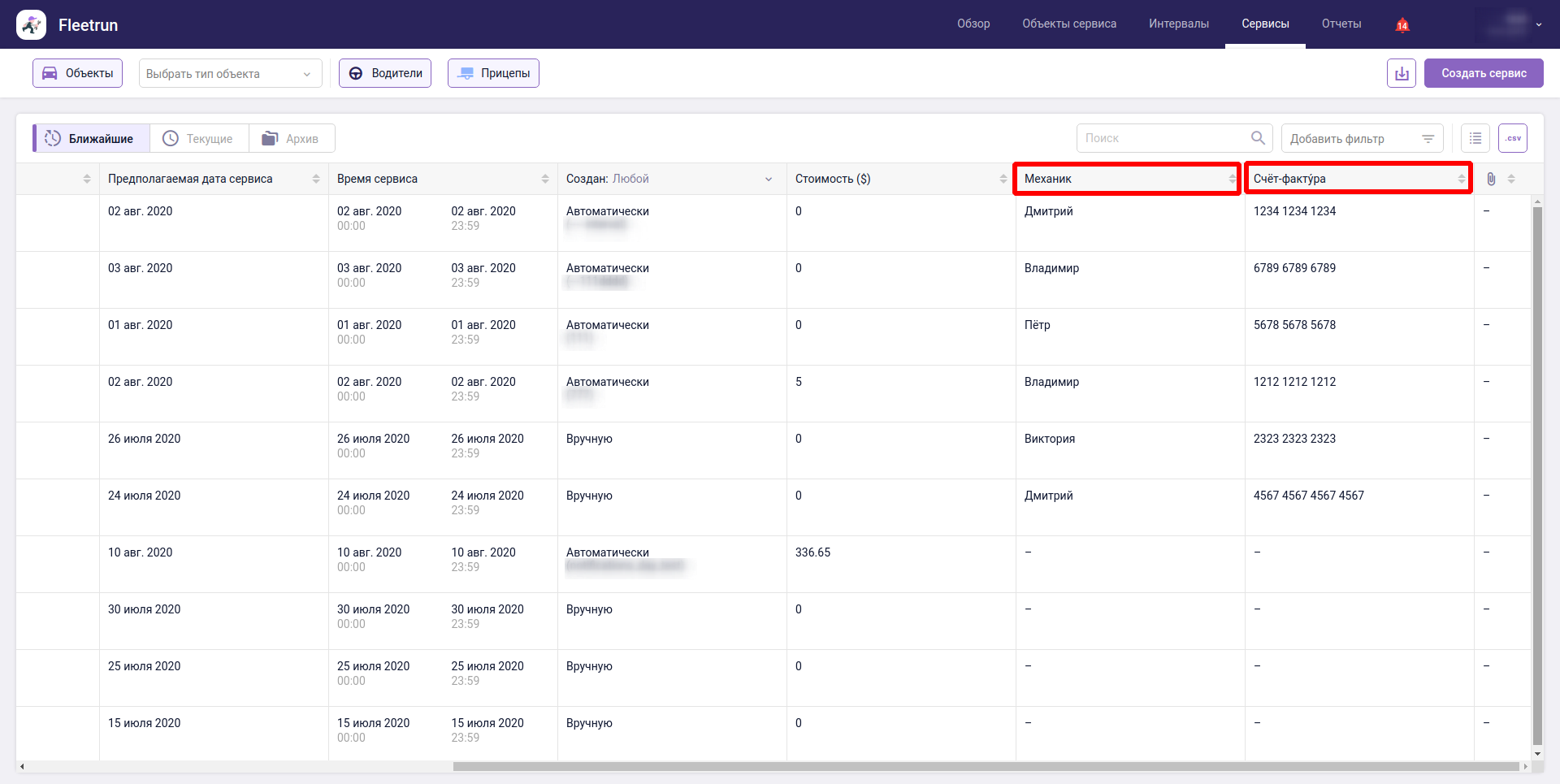Screen dimensions: 1560x784
Task: Go to Отчеты in the top menu
Action: click(x=1341, y=24)
